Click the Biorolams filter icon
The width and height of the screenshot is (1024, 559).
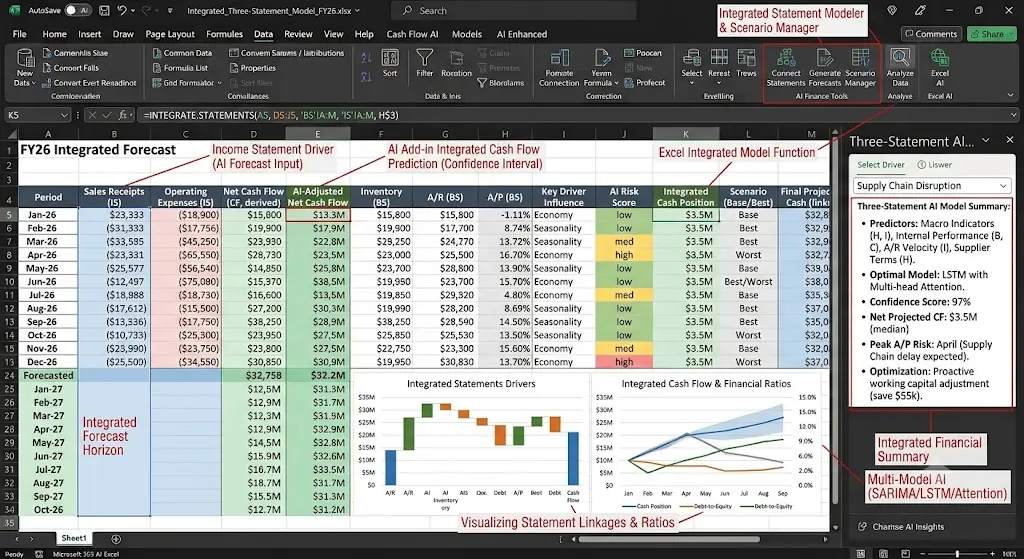coord(482,83)
